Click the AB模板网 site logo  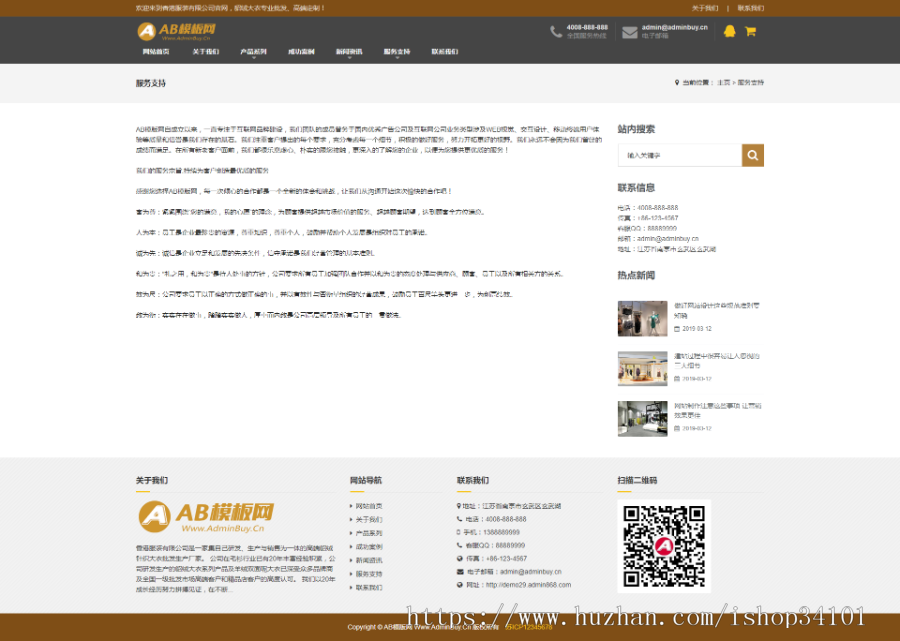[x=176, y=31]
